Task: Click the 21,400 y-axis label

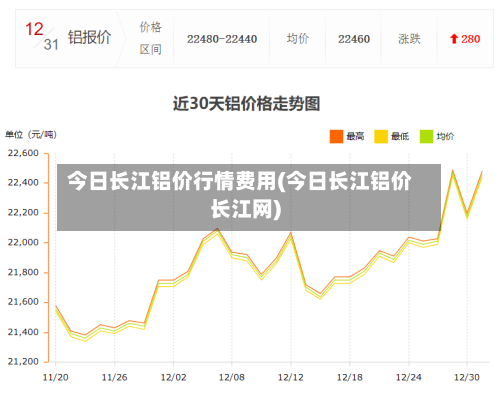Action: (23, 332)
